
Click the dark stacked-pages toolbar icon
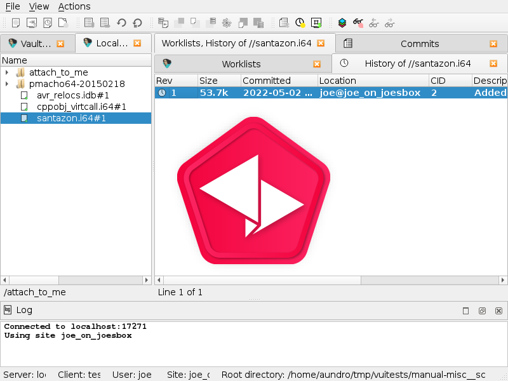259,23
